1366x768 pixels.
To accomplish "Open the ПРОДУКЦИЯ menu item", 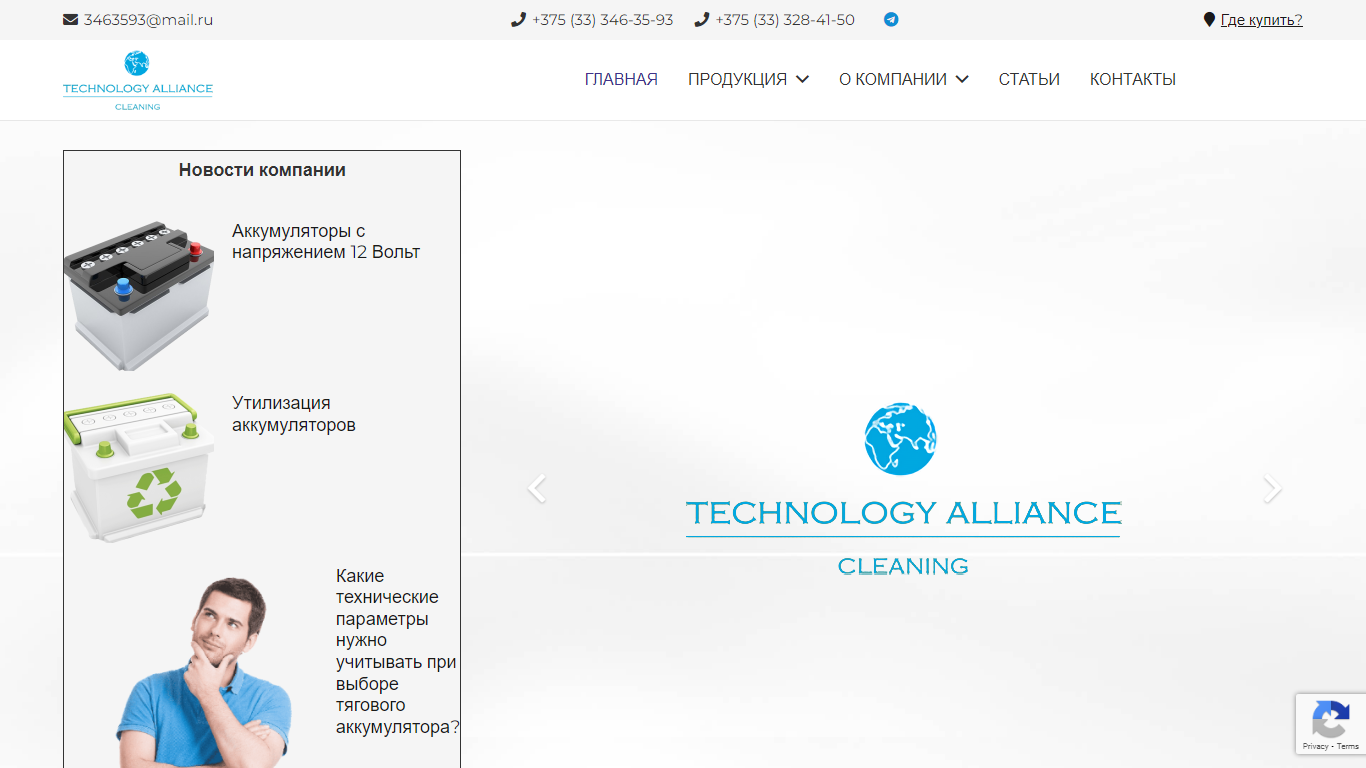I will [737, 80].
